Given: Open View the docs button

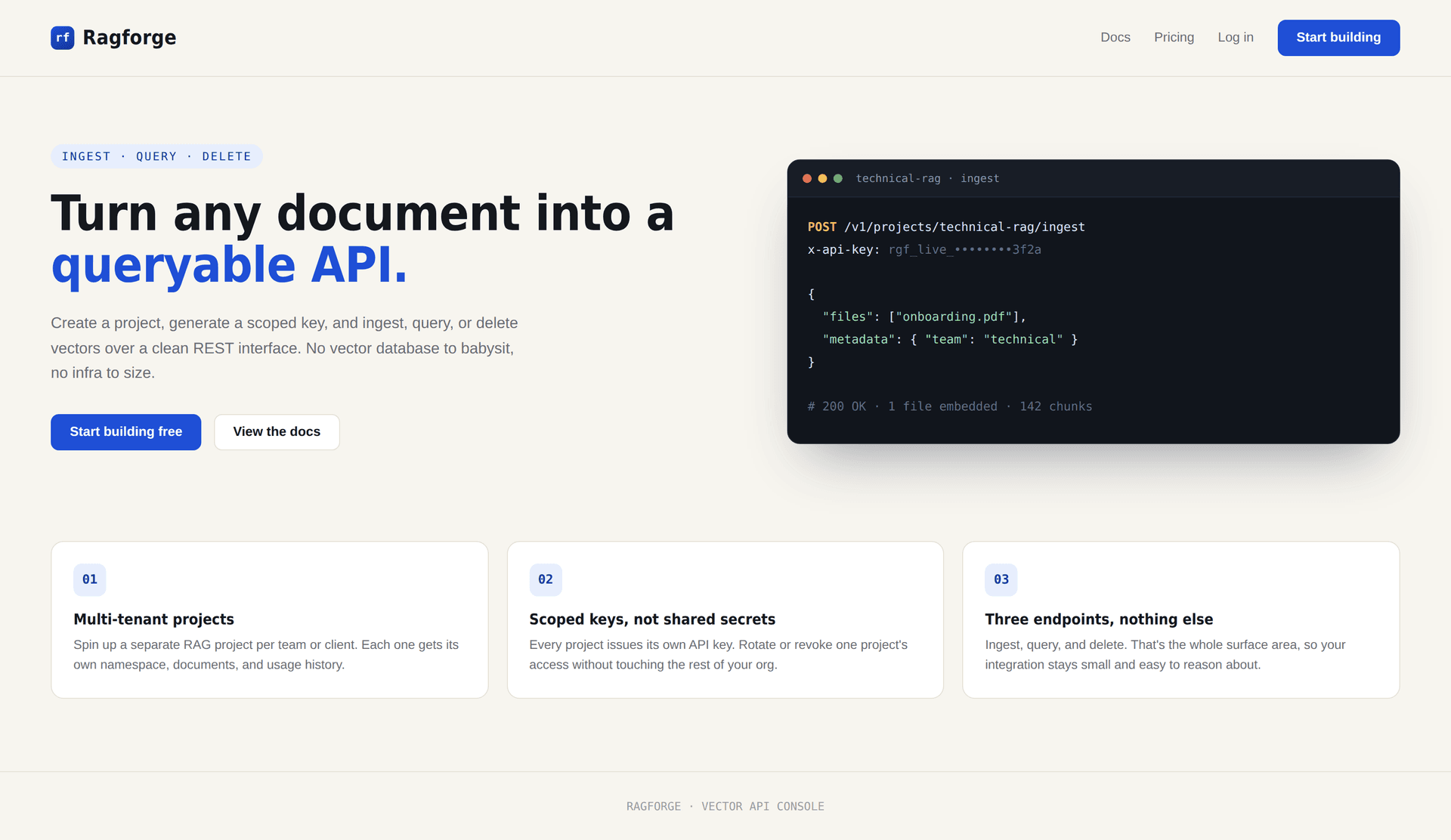Looking at the screenshot, I should coord(277,432).
